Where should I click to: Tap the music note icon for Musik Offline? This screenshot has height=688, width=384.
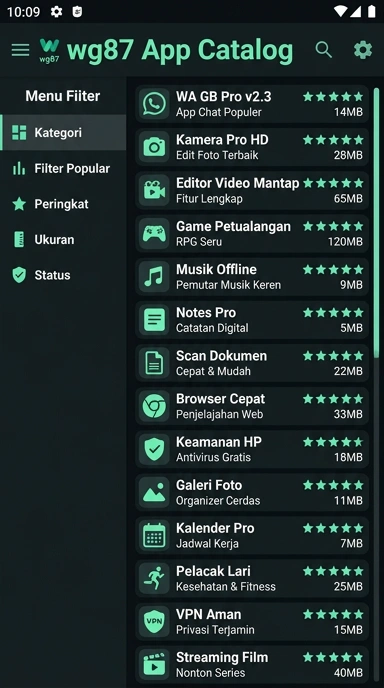tap(154, 276)
